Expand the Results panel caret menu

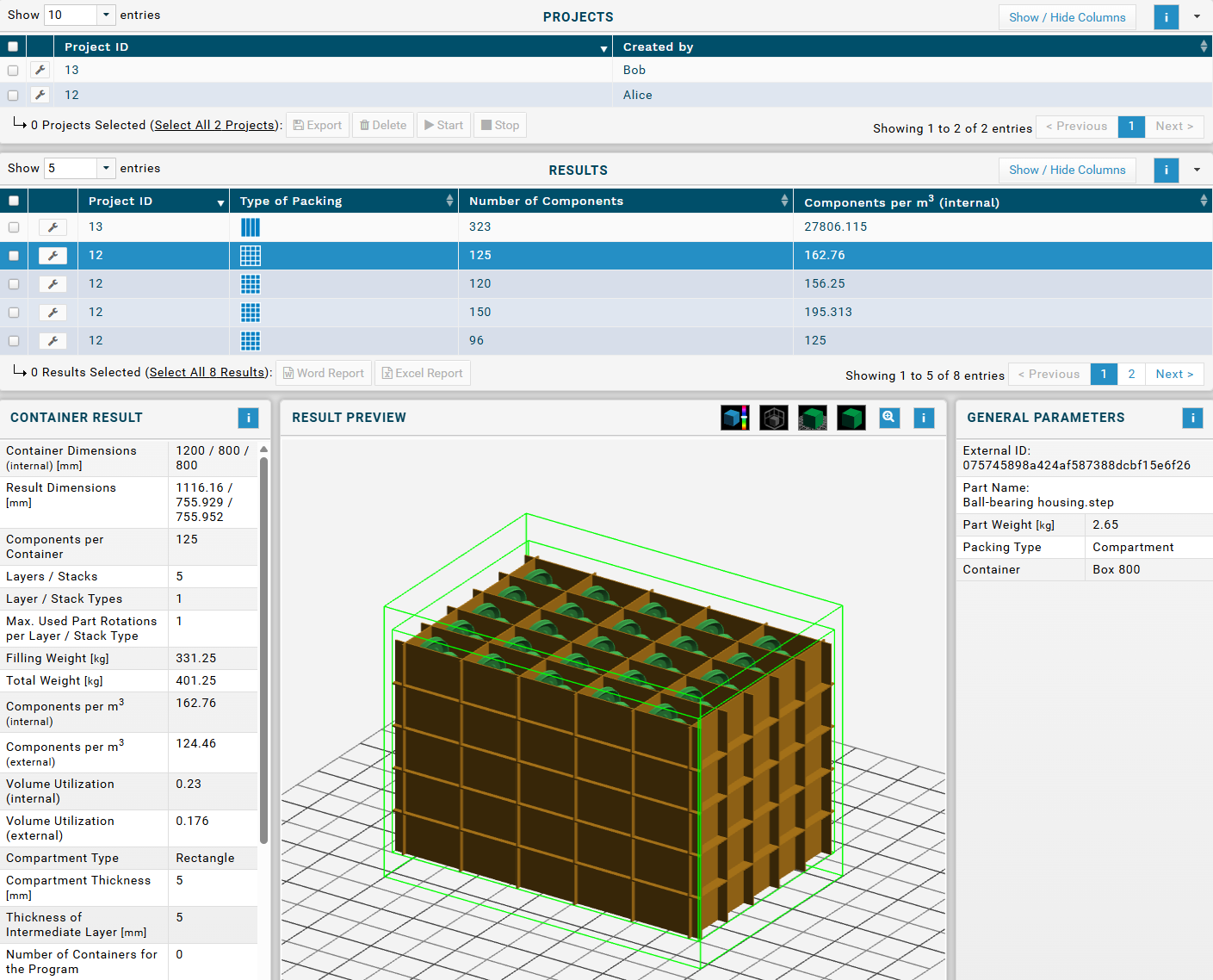pos(1197,170)
